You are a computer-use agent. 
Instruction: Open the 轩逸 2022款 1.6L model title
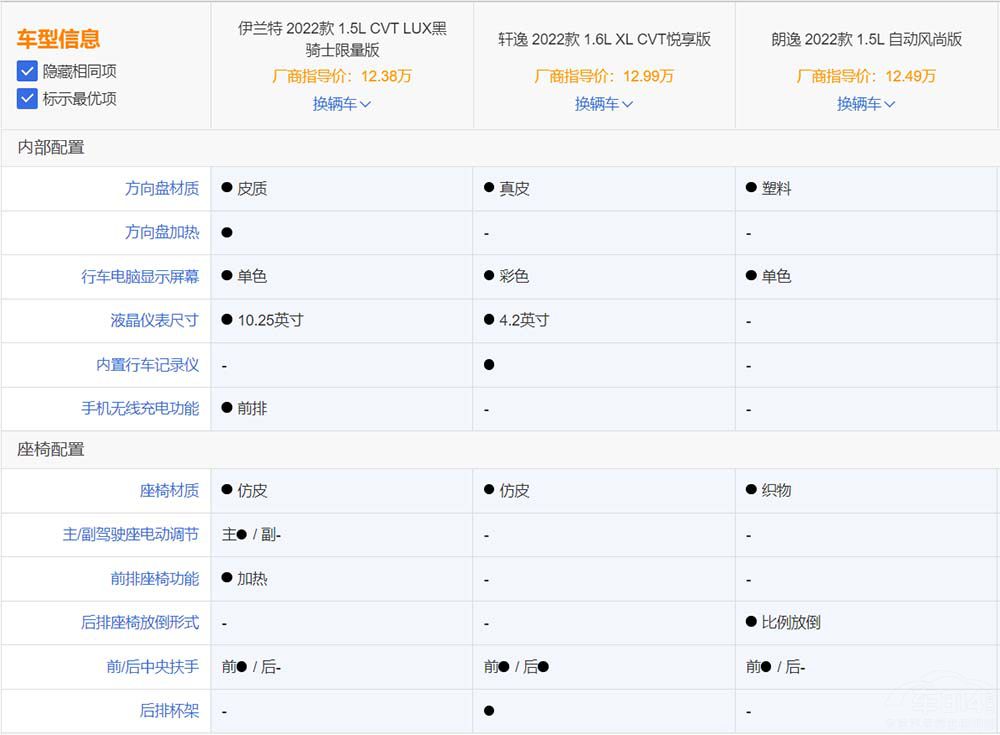[x=604, y=39]
